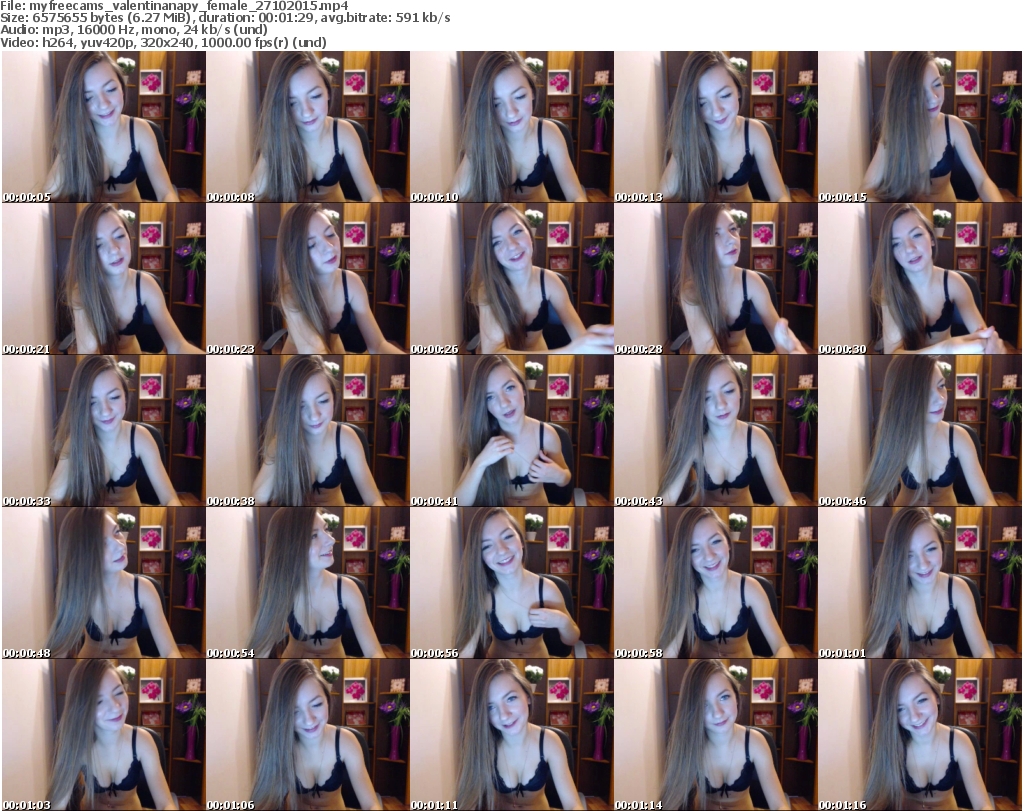Select the thumbnail marked 00:00:21
The image size is (1024, 811).
point(103,279)
